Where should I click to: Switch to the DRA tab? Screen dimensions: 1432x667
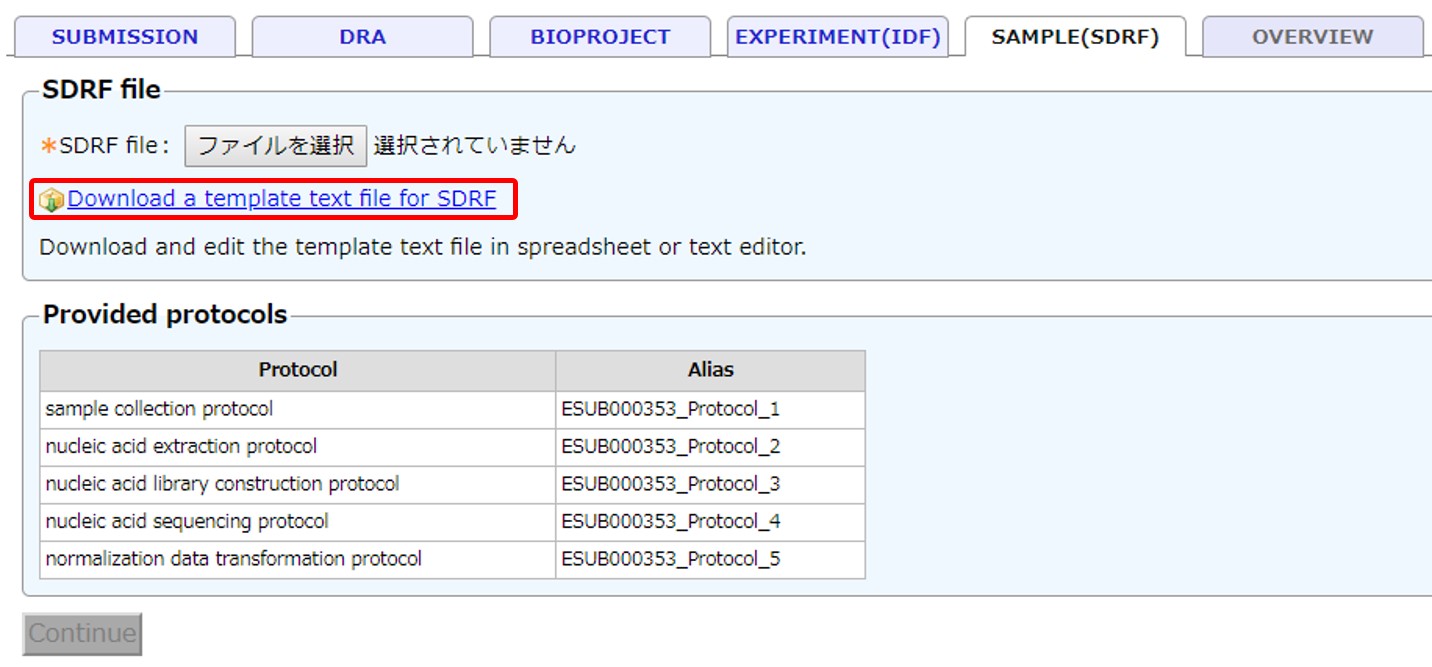point(362,37)
